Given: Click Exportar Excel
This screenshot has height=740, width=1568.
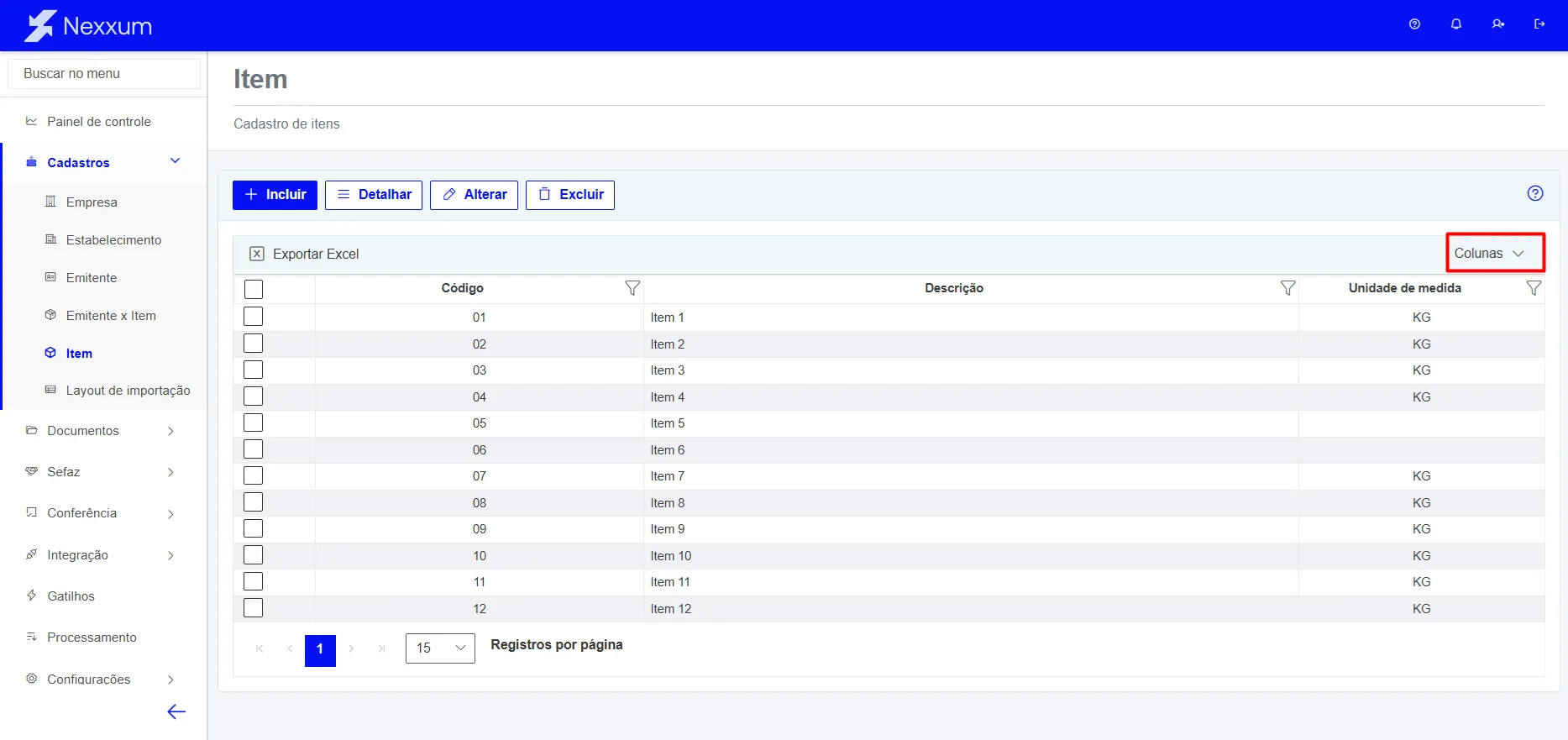Looking at the screenshot, I should point(304,254).
